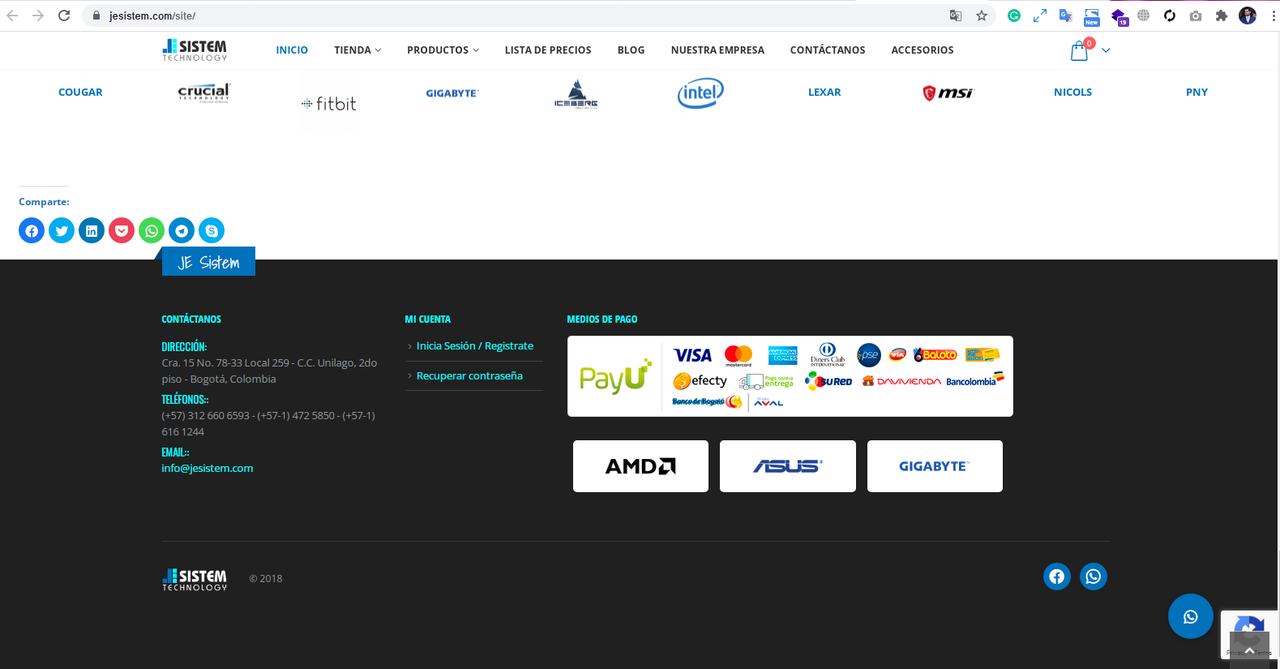This screenshot has height=669, width=1280.
Task: Click the ASUS logo card
Action: point(788,466)
